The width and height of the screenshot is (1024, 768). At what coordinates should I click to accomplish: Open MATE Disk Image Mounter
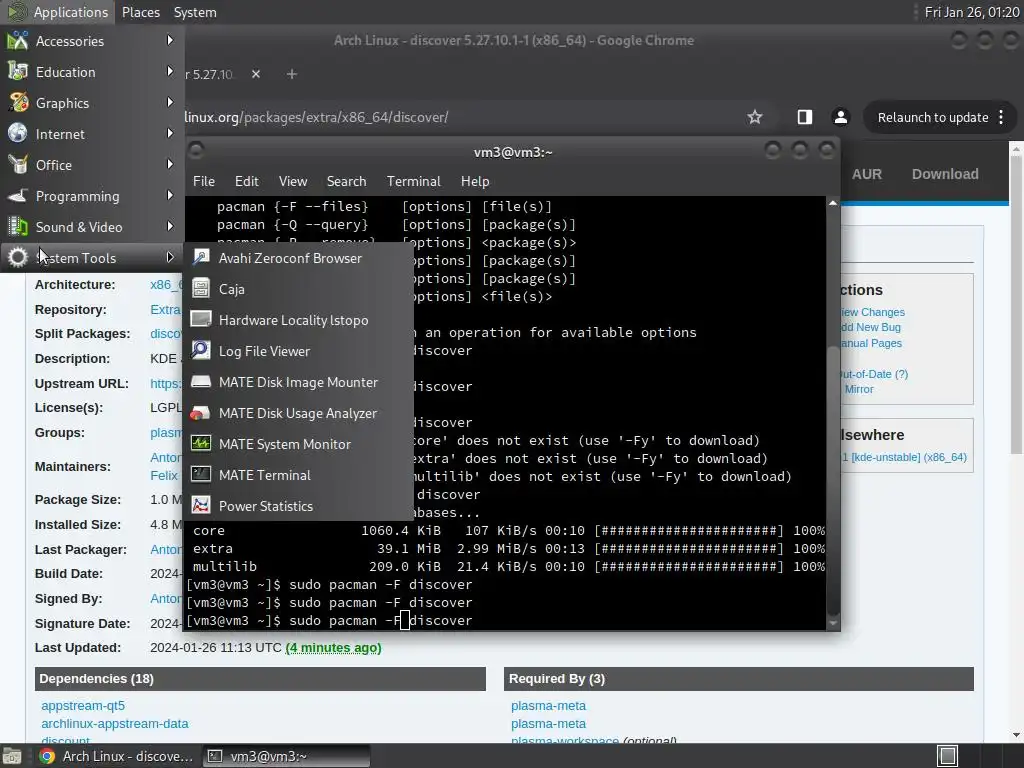point(298,382)
